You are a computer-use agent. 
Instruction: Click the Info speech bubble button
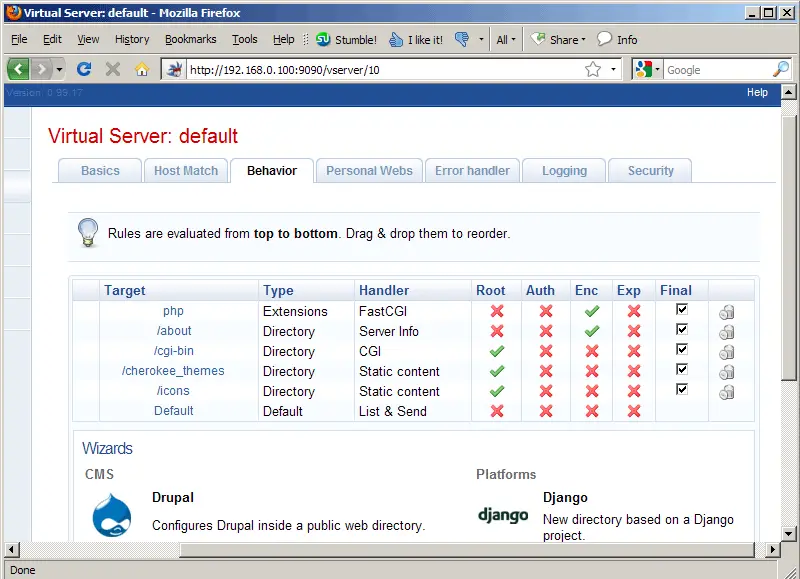pos(617,39)
